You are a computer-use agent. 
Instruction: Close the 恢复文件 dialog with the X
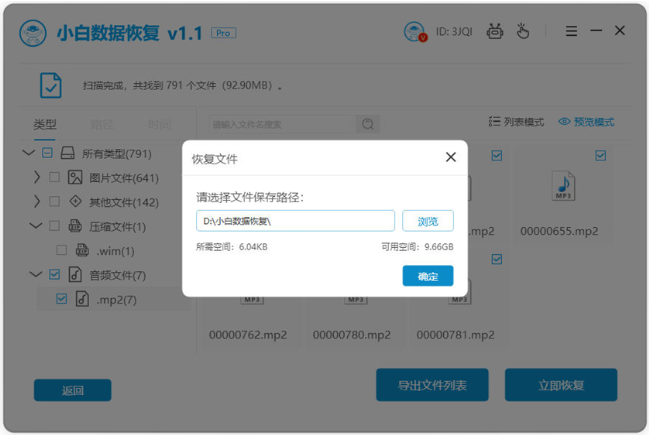pyautogui.click(x=451, y=157)
